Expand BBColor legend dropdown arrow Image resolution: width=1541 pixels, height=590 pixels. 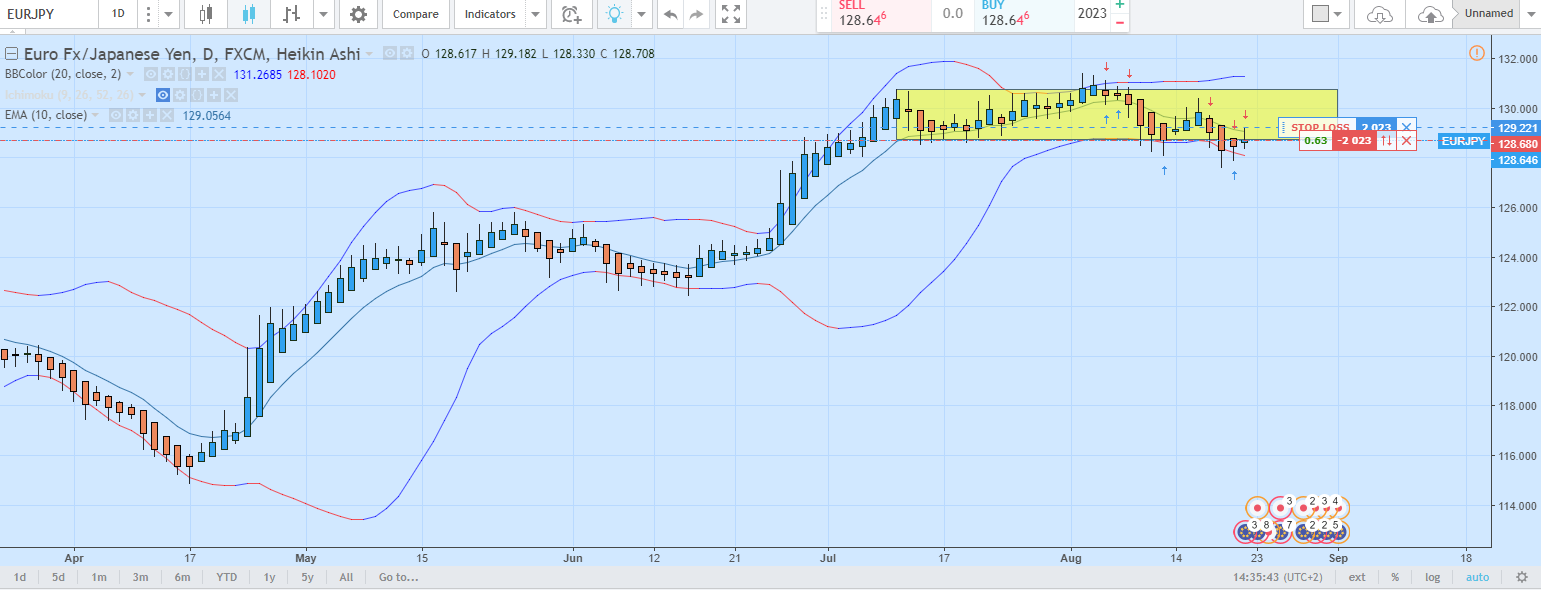(132, 74)
